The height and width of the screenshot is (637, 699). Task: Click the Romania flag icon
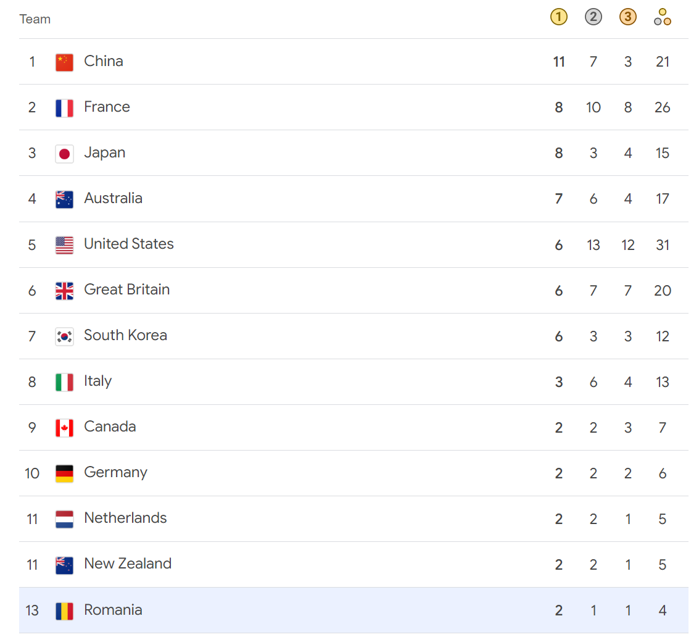pos(65,611)
